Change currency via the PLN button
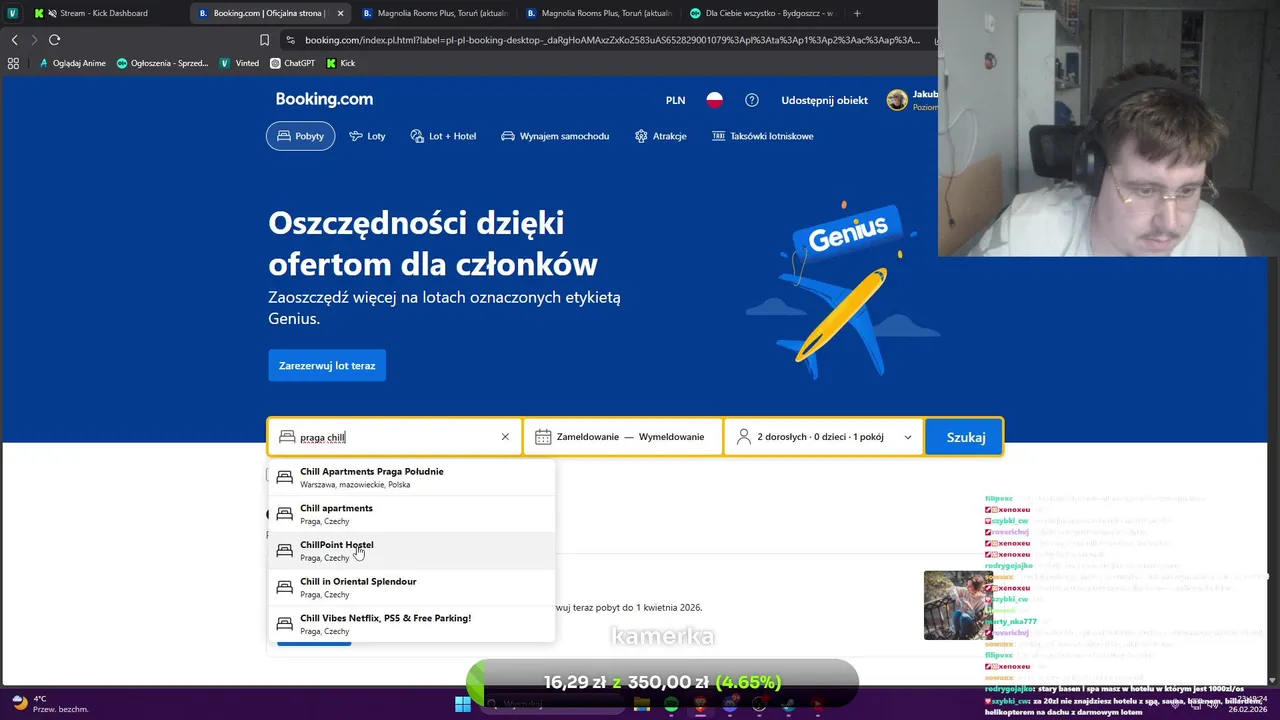Image resolution: width=1280 pixels, height=720 pixels. [x=675, y=100]
